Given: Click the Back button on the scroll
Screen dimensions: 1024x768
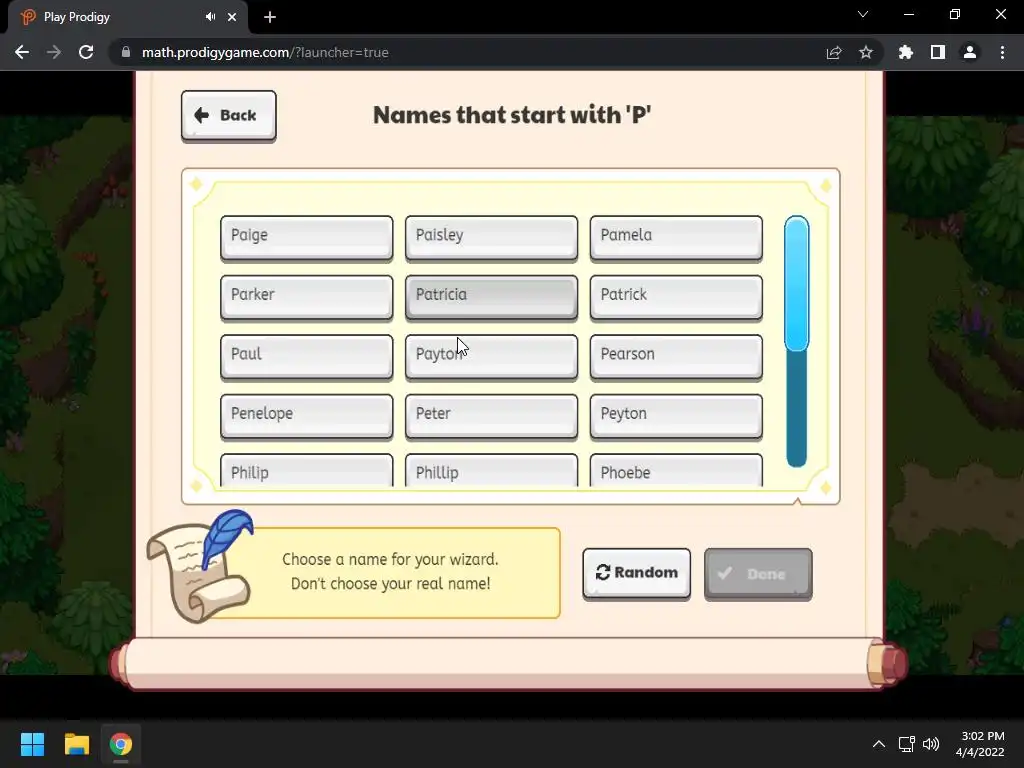Looking at the screenshot, I should pyautogui.click(x=229, y=116).
